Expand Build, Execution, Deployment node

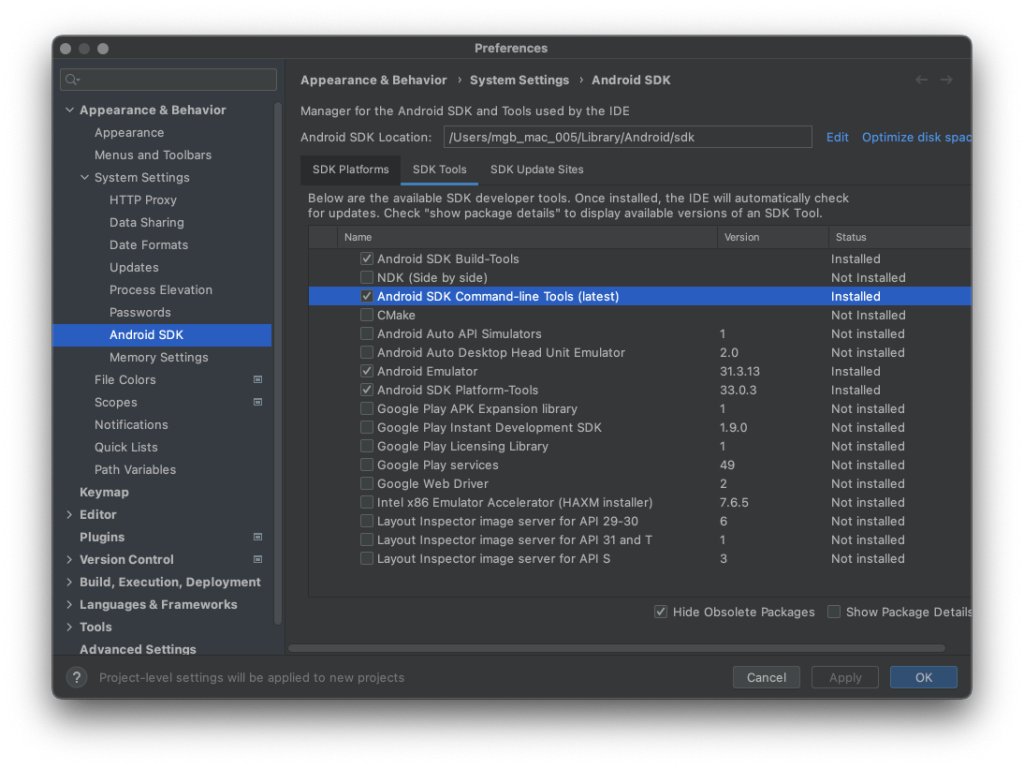pos(70,582)
